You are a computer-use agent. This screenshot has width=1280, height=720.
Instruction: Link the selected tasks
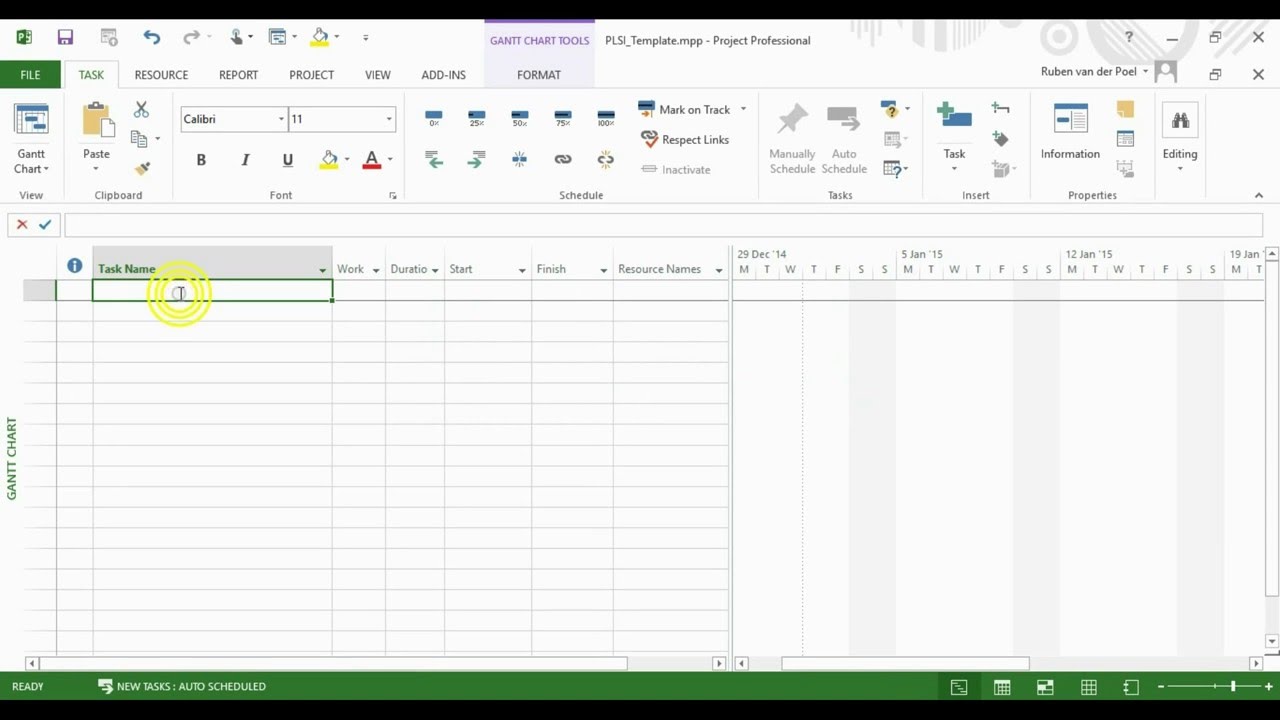[563, 159]
